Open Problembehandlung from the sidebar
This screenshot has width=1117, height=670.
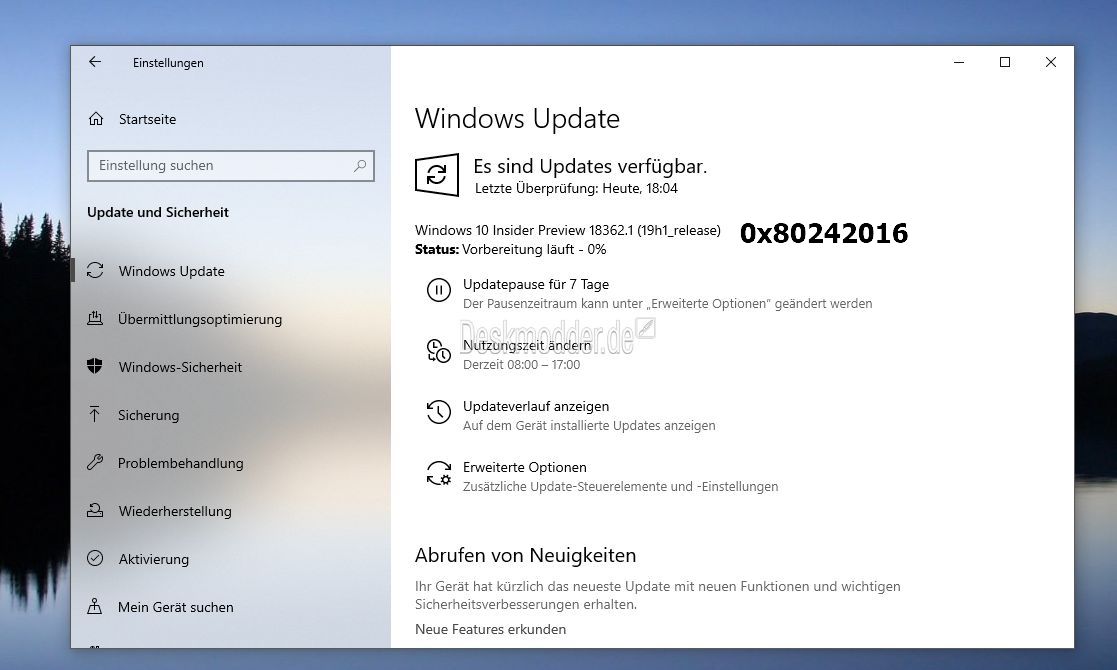click(180, 463)
